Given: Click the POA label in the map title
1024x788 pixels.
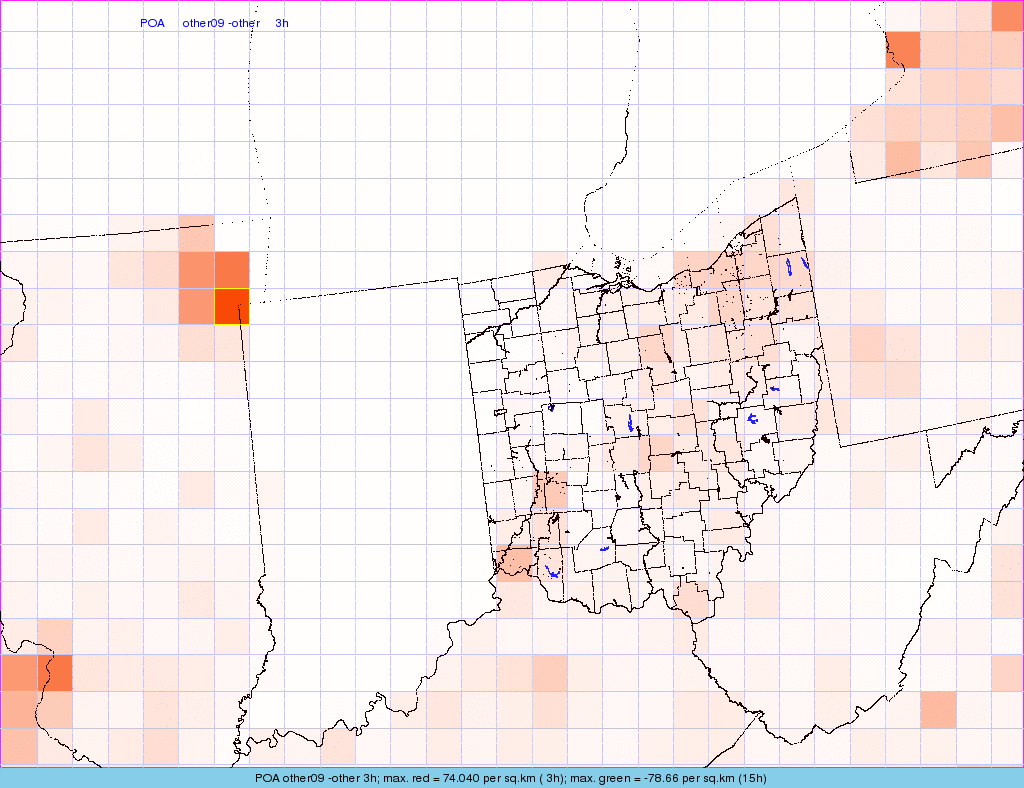Looking at the screenshot, I should 152,23.
